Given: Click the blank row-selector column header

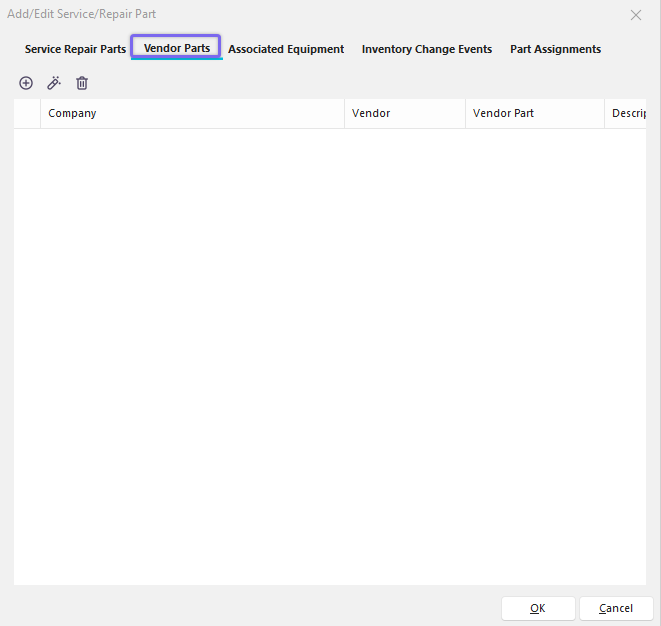Looking at the screenshot, I should pyautogui.click(x=27, y=114).
